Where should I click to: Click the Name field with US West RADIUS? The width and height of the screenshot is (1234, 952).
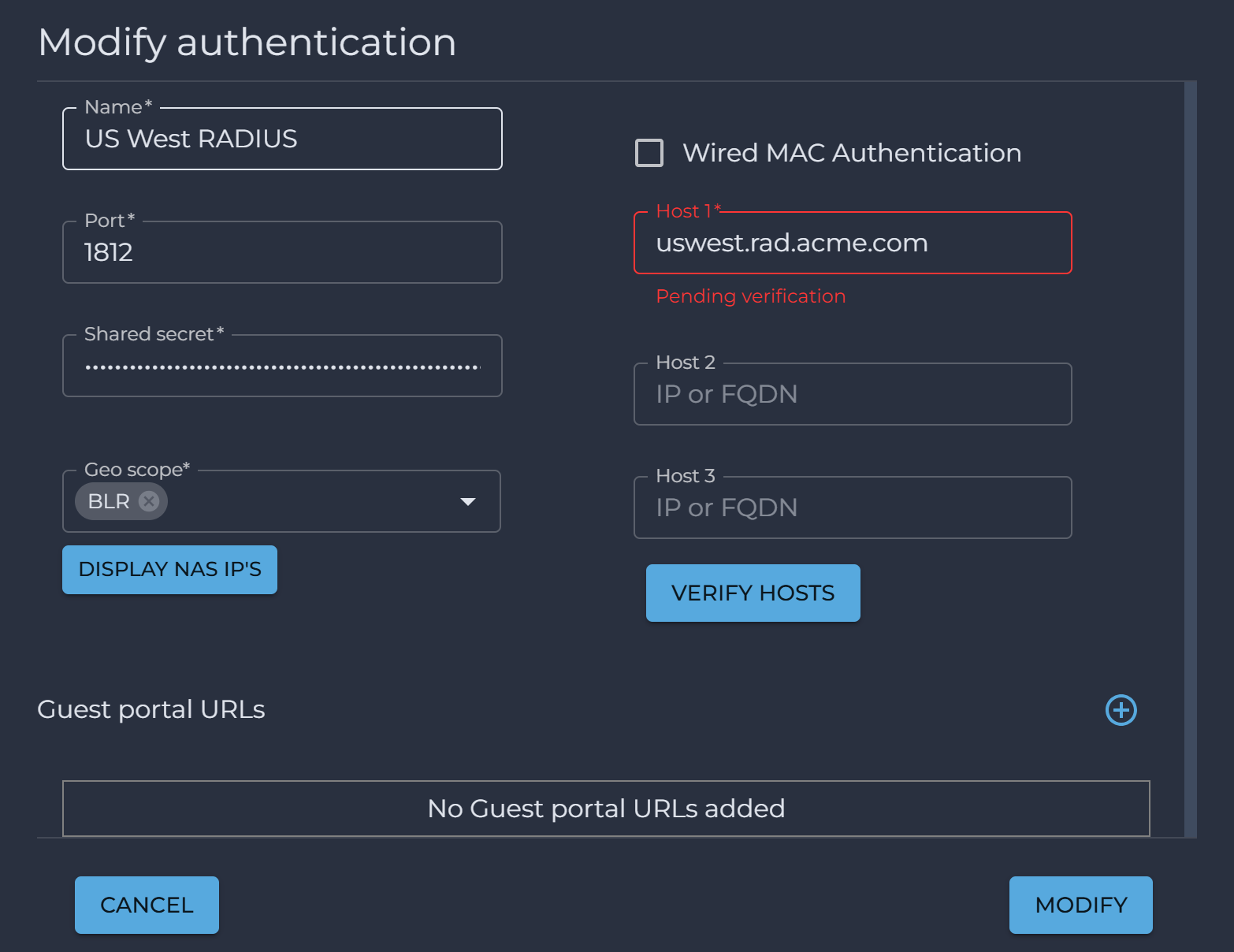click(282, 139)
